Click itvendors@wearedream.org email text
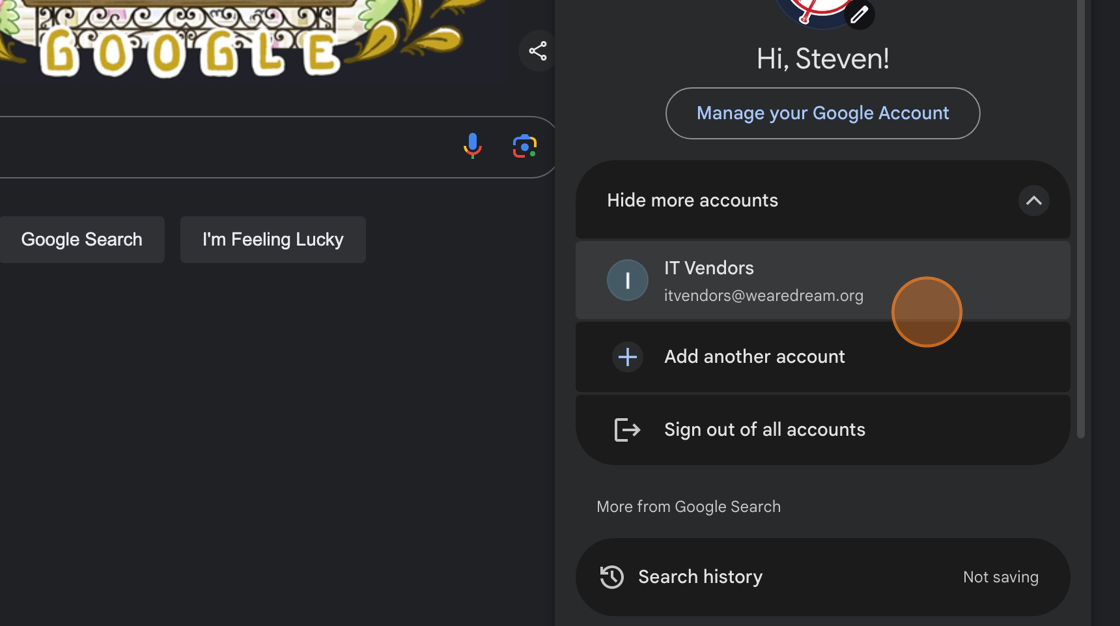This screenshot has height=626, width=1120. click(764, 295)
